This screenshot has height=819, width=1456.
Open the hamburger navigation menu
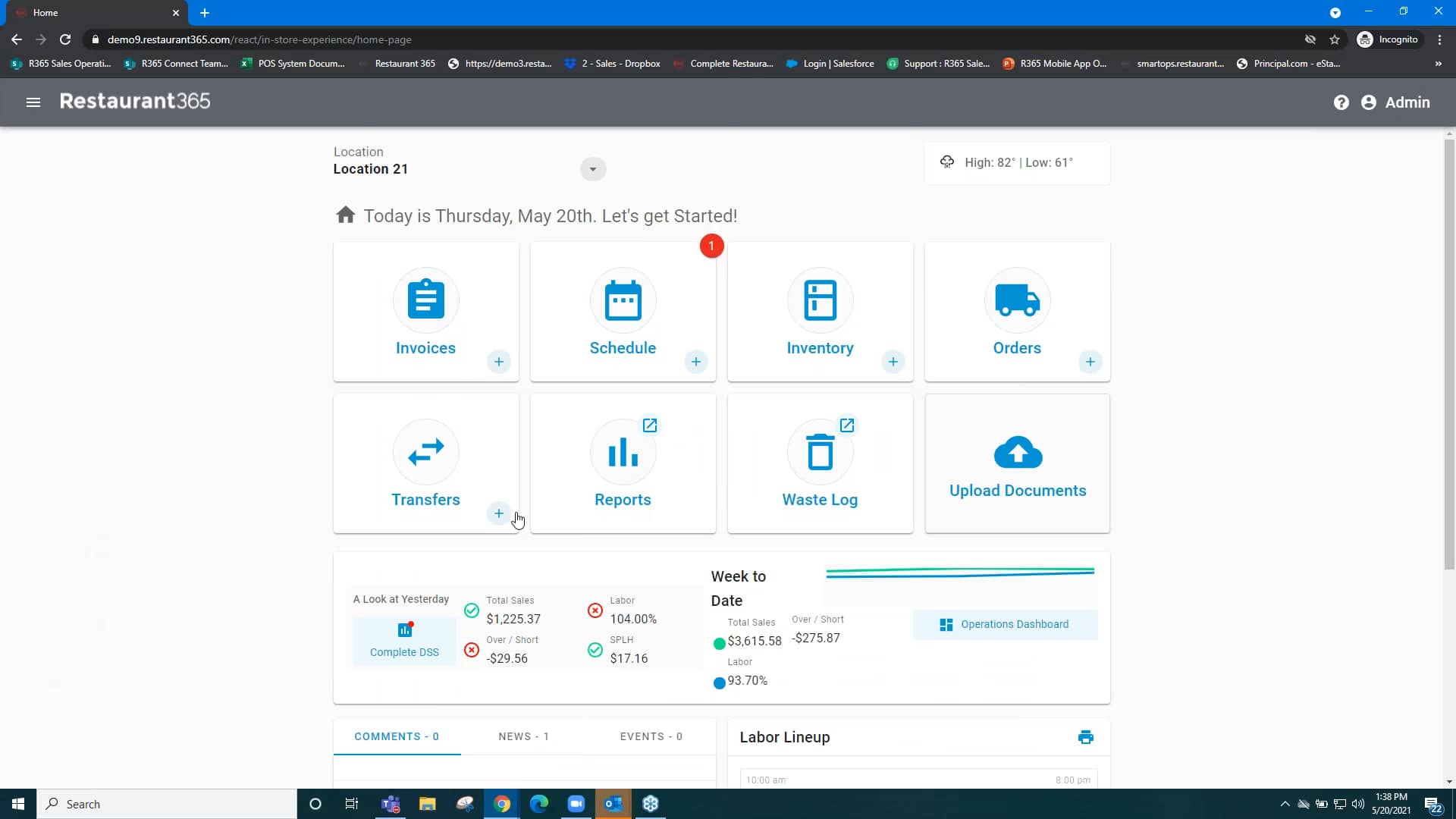[x=33, y=102]
